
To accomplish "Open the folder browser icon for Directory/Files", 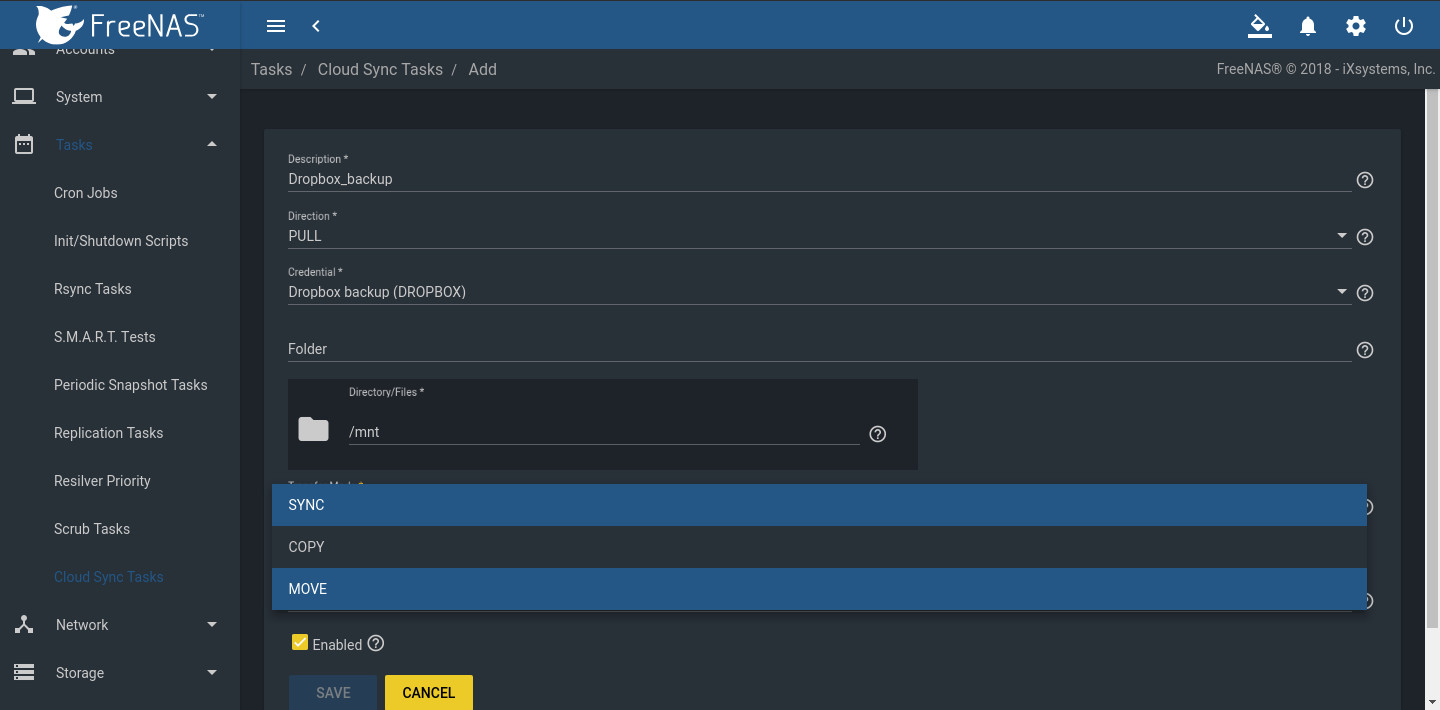I will [313, 429].
